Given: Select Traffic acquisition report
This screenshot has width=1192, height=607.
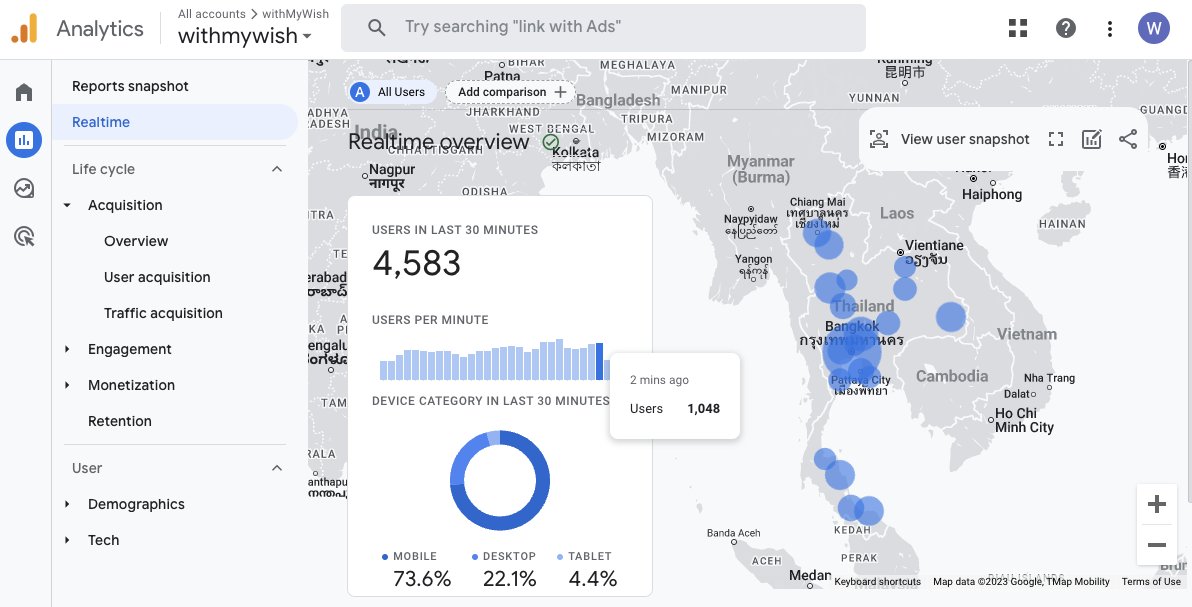Looking at the screenshot, I should click(163, 313).
